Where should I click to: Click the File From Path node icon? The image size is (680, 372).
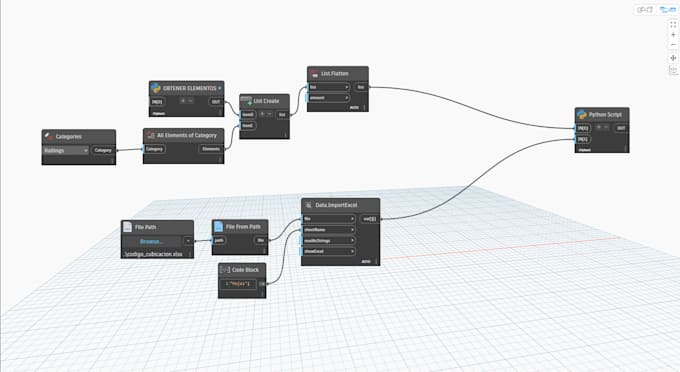click(x=218, y=226)
